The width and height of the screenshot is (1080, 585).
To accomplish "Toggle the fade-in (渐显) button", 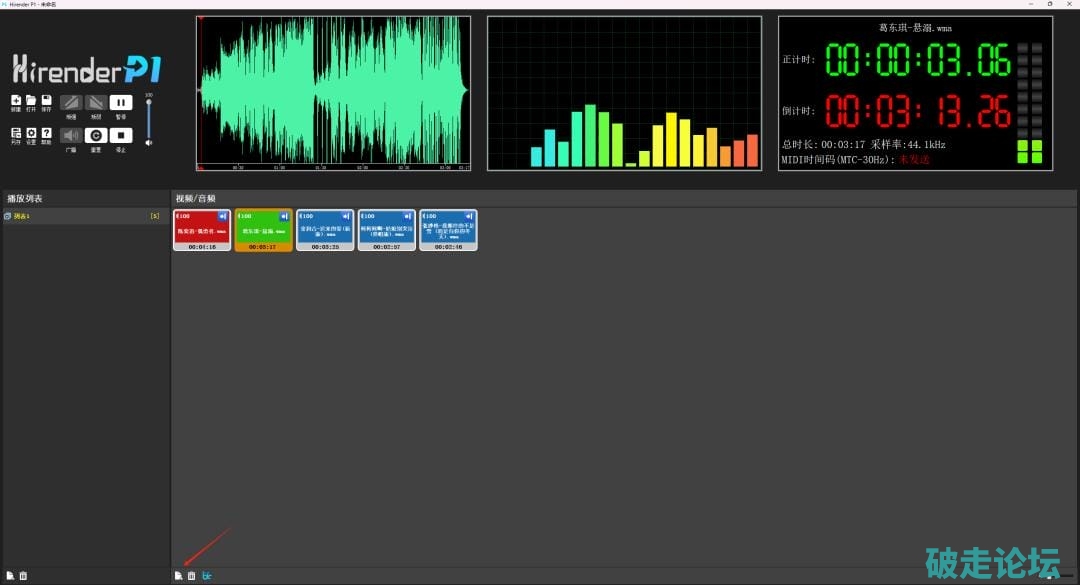I will 71,102.
